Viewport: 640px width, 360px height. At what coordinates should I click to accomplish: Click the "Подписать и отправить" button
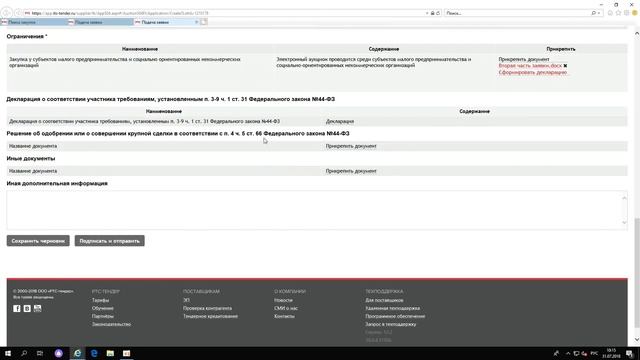(x=109, y=241)
